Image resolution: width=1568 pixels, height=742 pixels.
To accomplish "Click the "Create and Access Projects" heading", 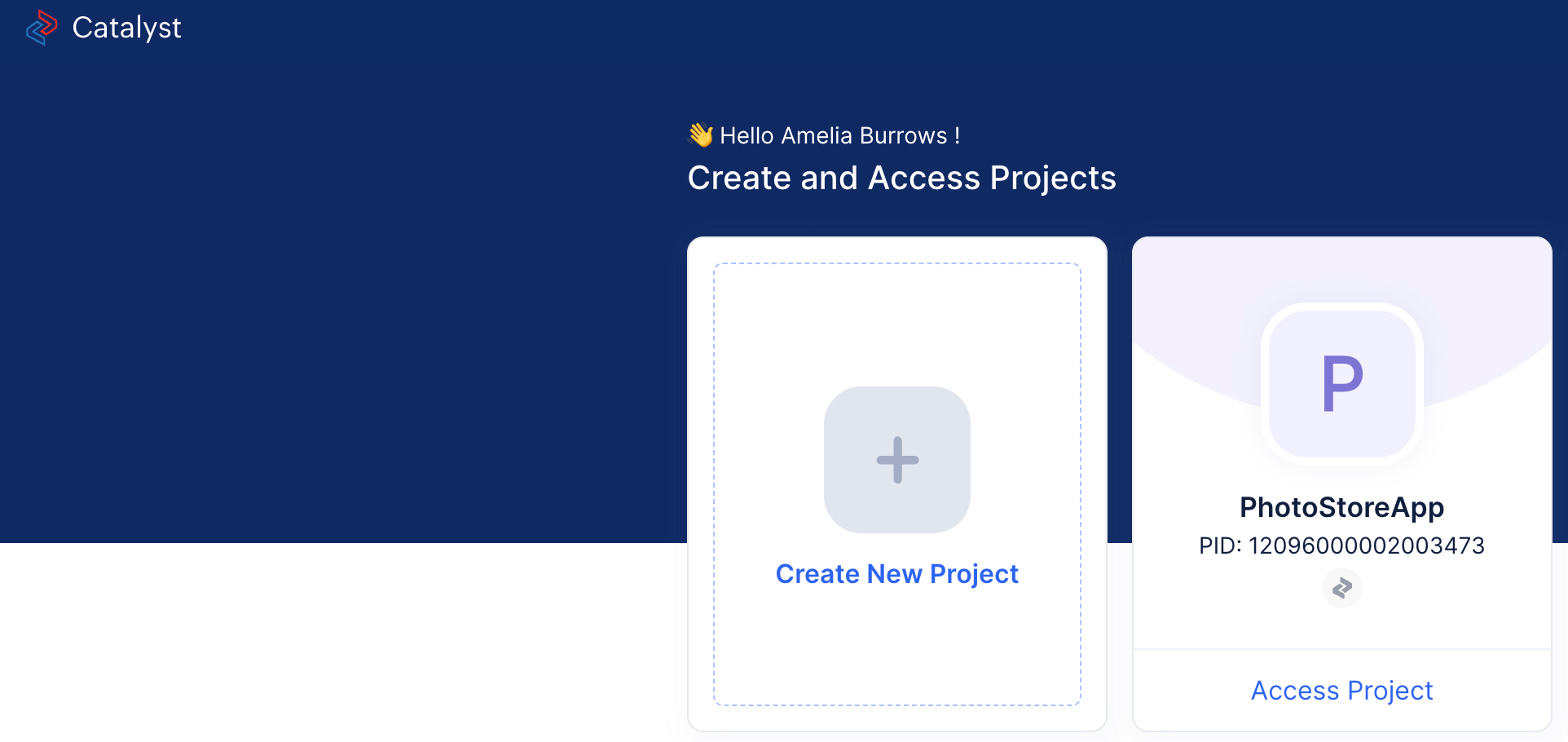I will 901,178.
